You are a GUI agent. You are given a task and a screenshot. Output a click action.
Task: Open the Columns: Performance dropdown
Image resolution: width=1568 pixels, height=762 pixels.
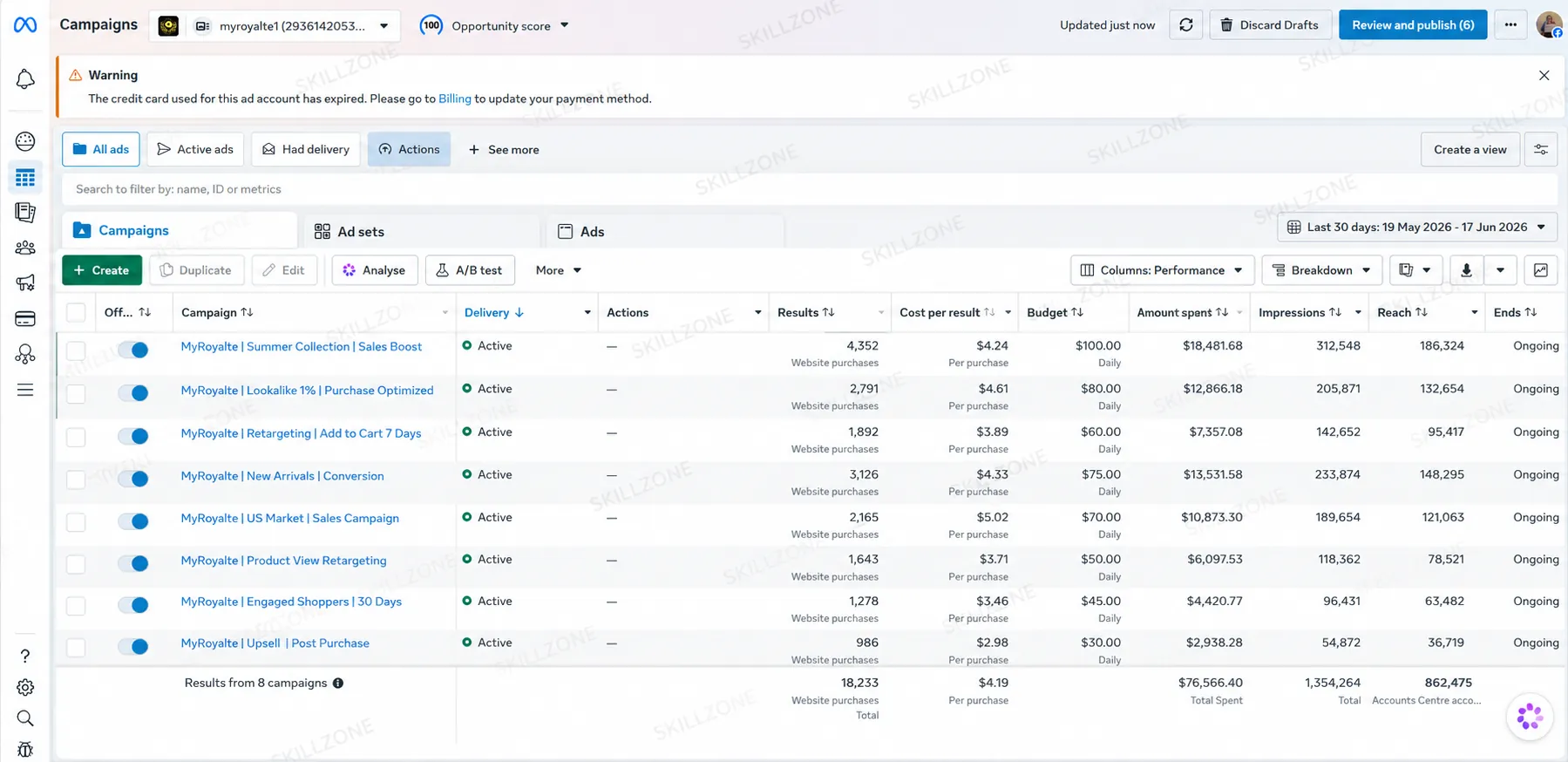coord(1162,270)
